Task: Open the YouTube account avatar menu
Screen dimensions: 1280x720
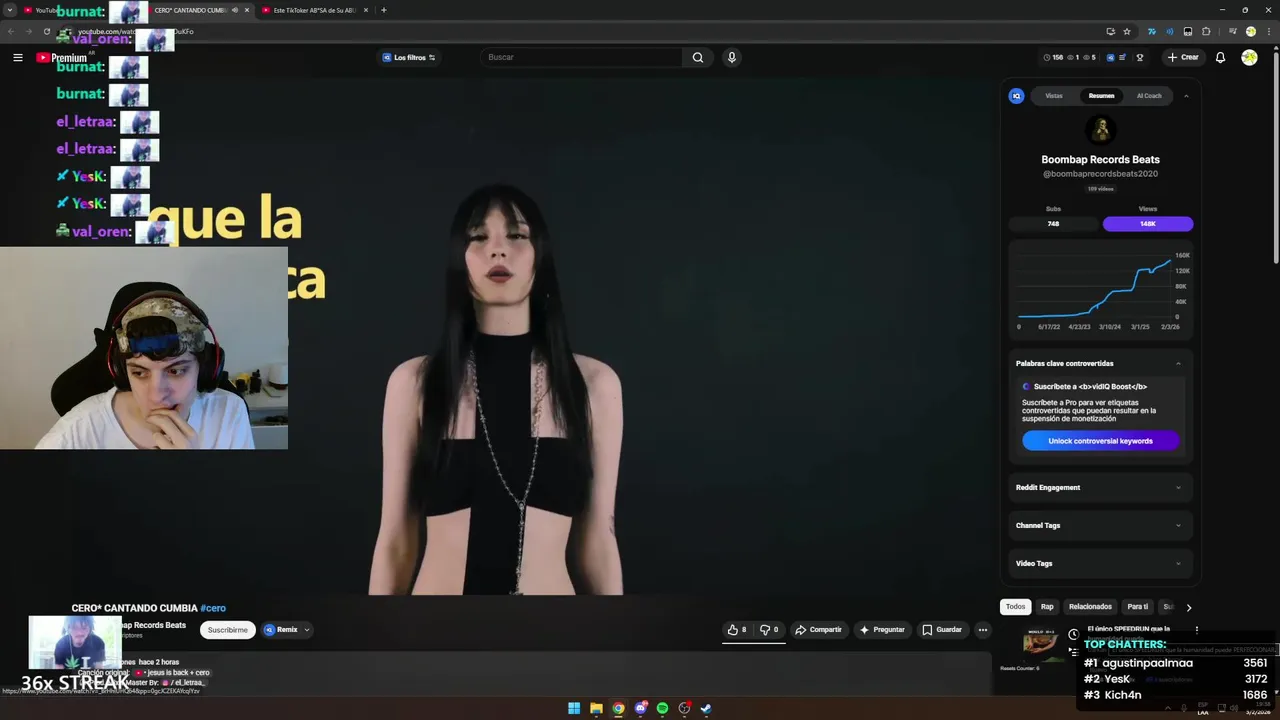Action: click(x=1249, y=57)
